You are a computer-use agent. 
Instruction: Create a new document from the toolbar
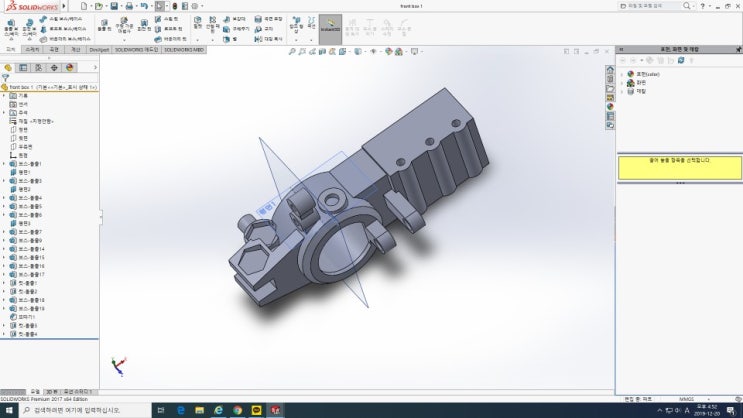point(84,6)
